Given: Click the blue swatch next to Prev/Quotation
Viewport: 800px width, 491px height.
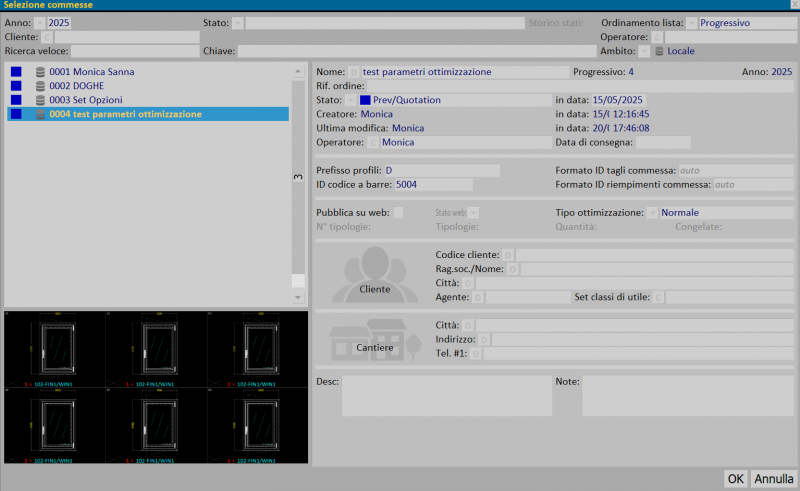Looking at the screenshot, I should click(365, 100).
